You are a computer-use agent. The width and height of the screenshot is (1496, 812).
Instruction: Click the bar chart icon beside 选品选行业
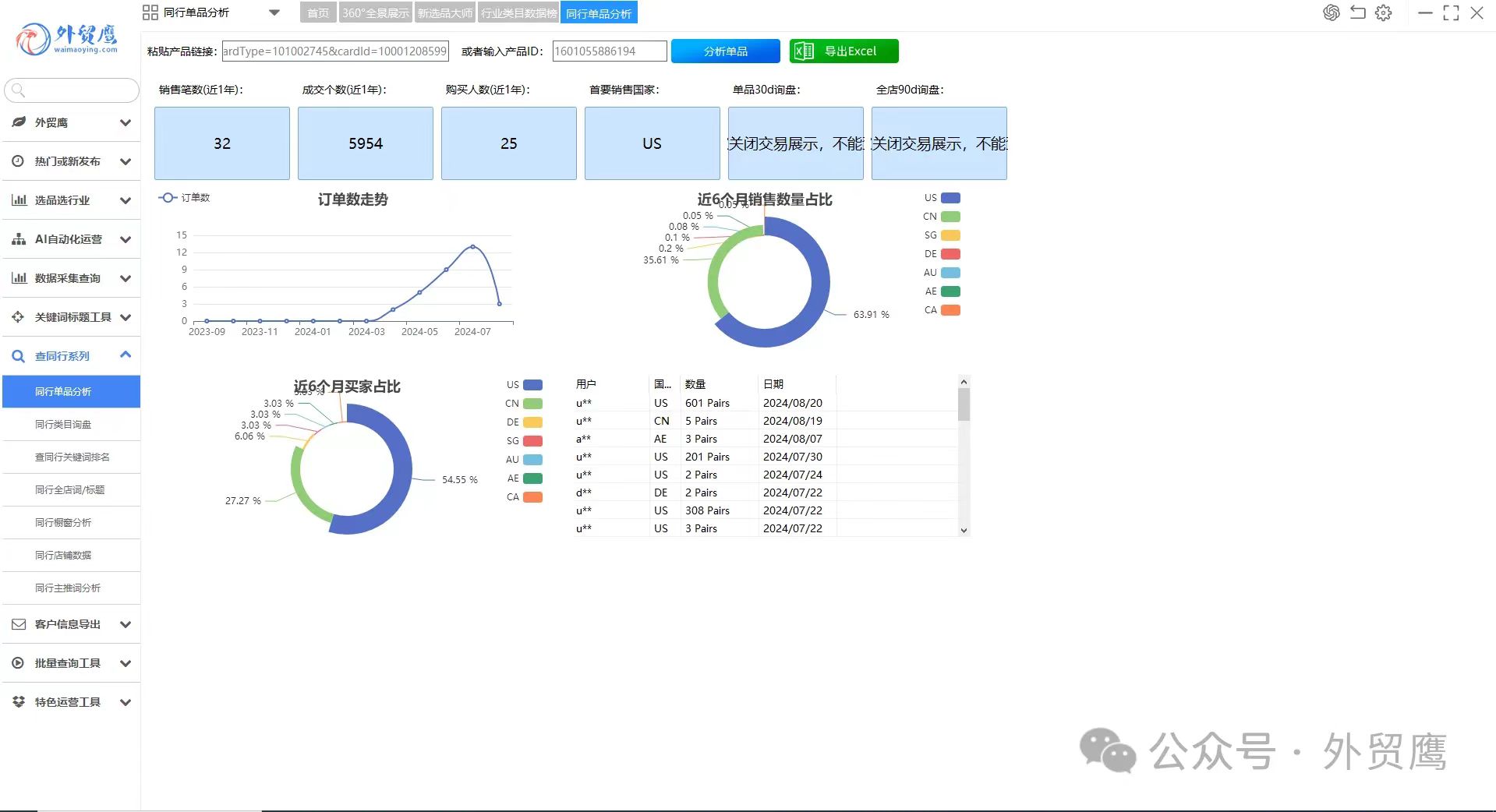point(19,200)
